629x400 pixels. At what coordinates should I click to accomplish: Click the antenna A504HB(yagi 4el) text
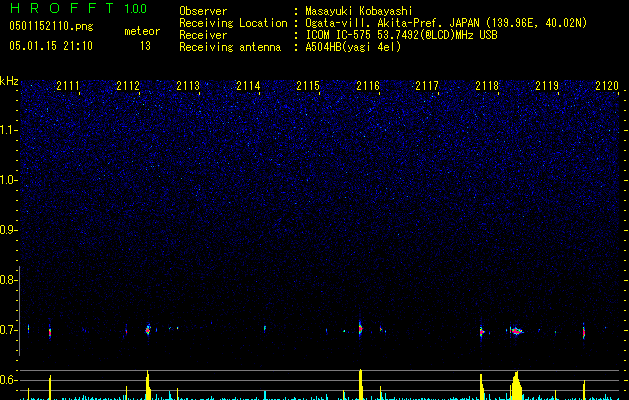[353, 47]
